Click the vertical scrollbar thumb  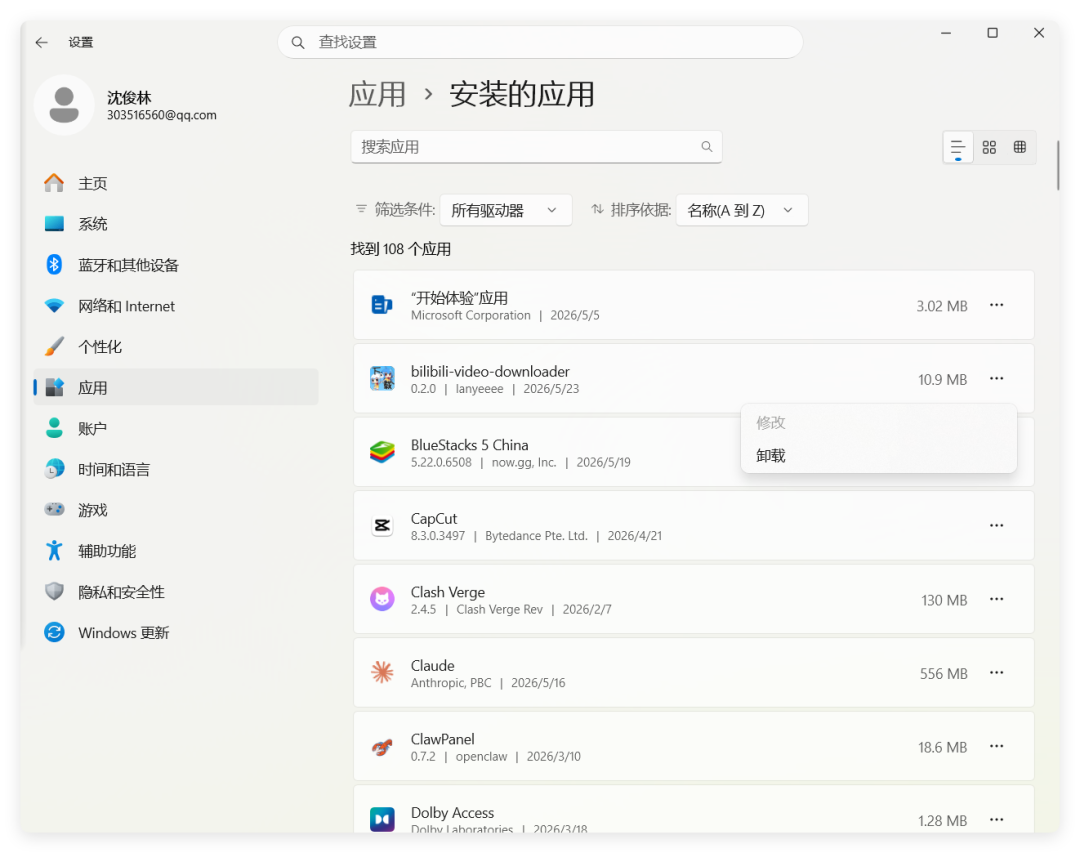coord(1058,165)
